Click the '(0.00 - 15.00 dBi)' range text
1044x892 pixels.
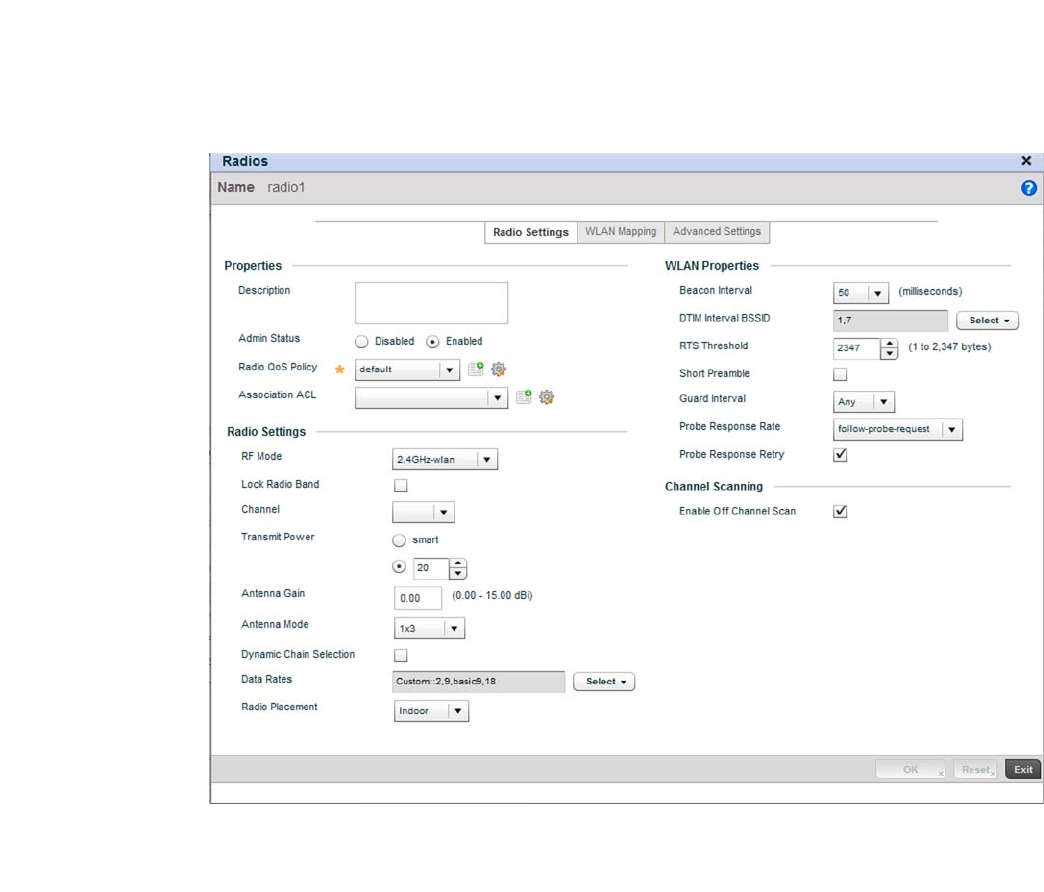coord(492,595)
